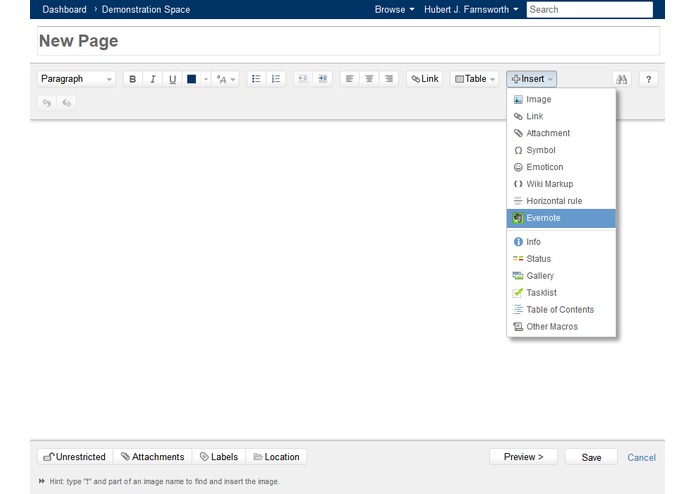This screenshot has width=695, height=494.
Task: Open the Labels button
Action: 219,457
